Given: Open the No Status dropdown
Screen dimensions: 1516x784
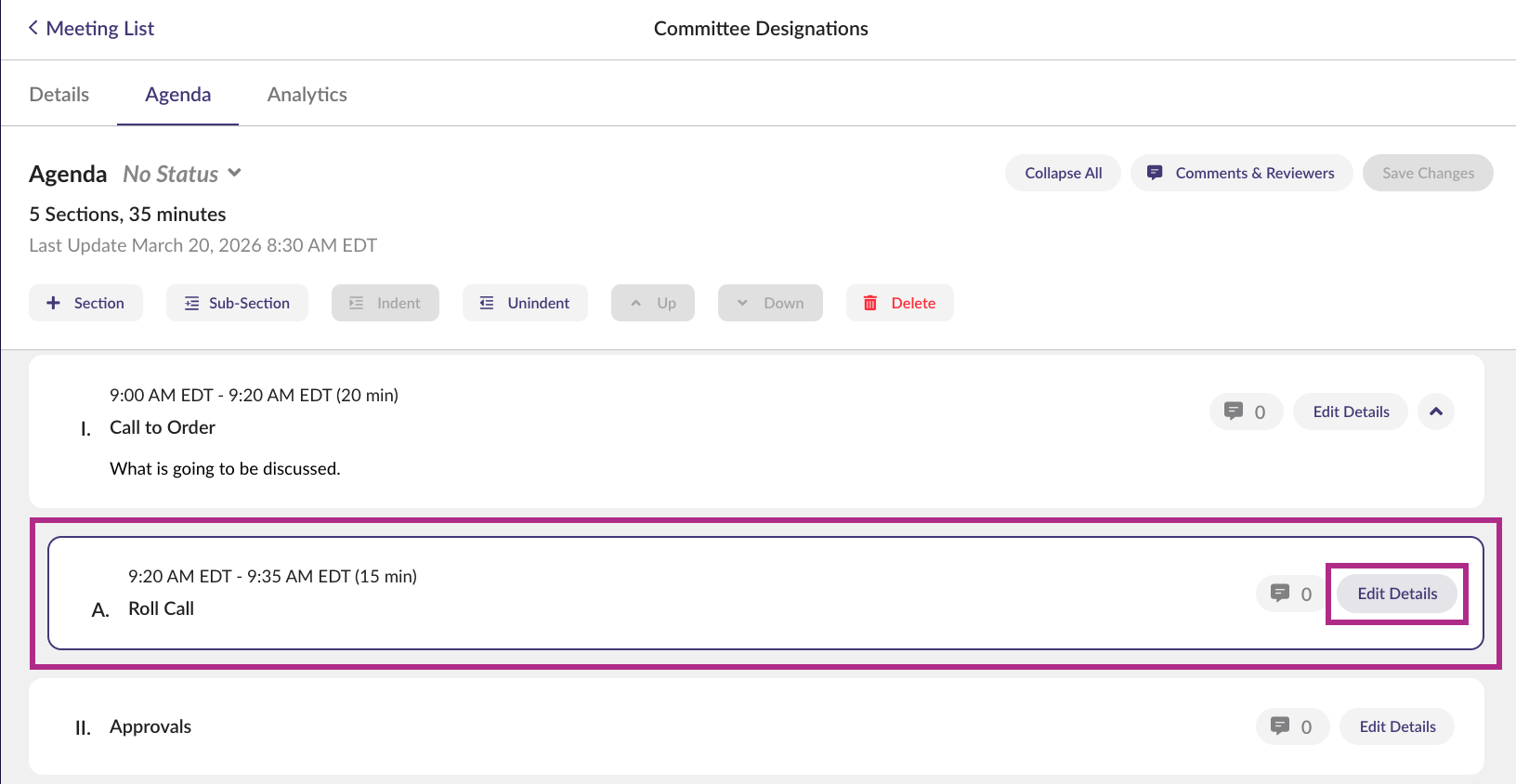Looking at the screenshot, I should tap(183, 174).
